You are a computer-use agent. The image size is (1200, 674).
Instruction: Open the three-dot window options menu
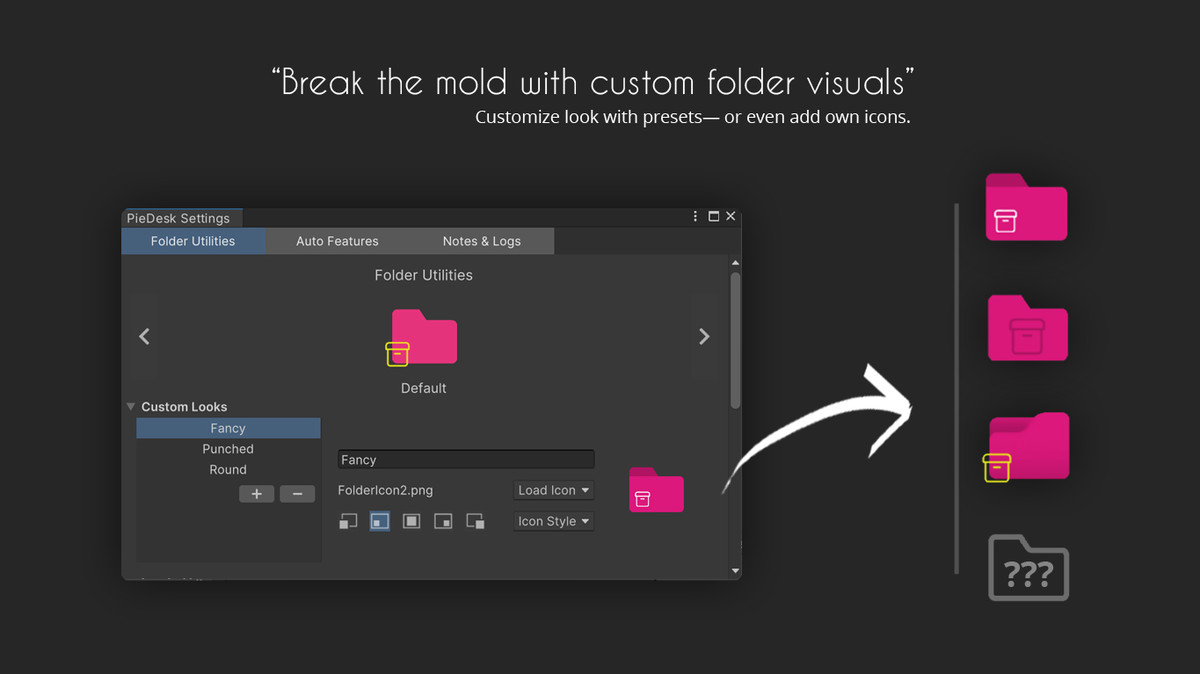pyautogui.click(x=696, y=216)
